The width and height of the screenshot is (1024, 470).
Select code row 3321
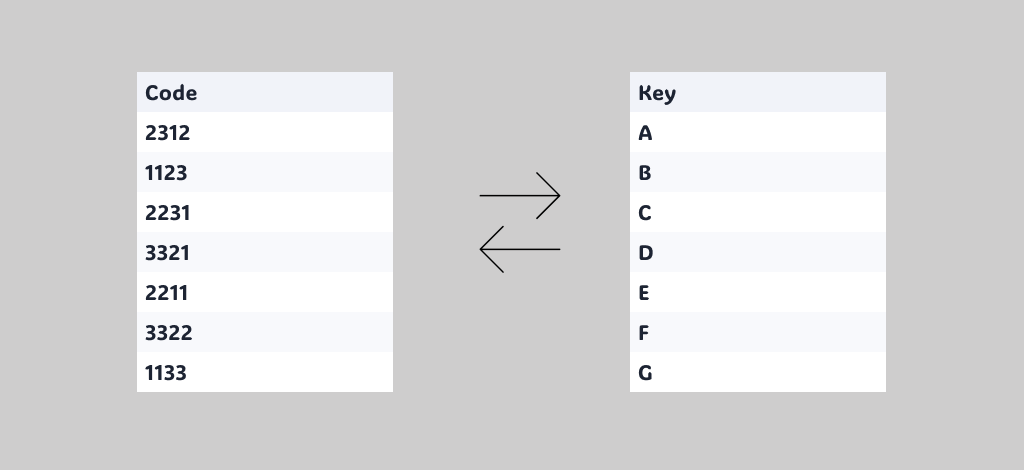tap(264, 252)
